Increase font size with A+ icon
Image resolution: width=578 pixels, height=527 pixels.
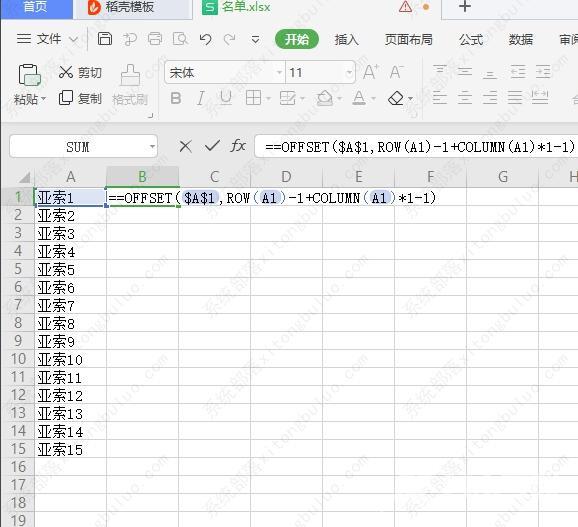coord(370,72)
